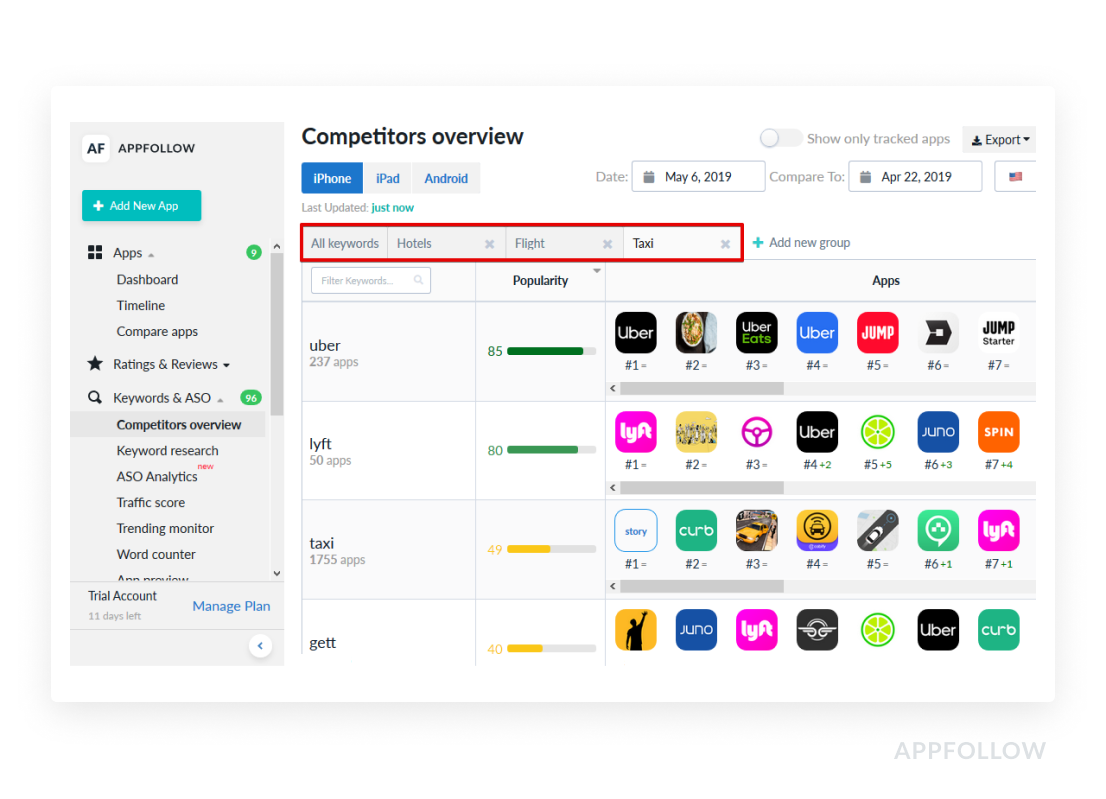Viewport: 1106px width, 799px height.
Task: Open the Export dropdown
Action: (999, 140)
